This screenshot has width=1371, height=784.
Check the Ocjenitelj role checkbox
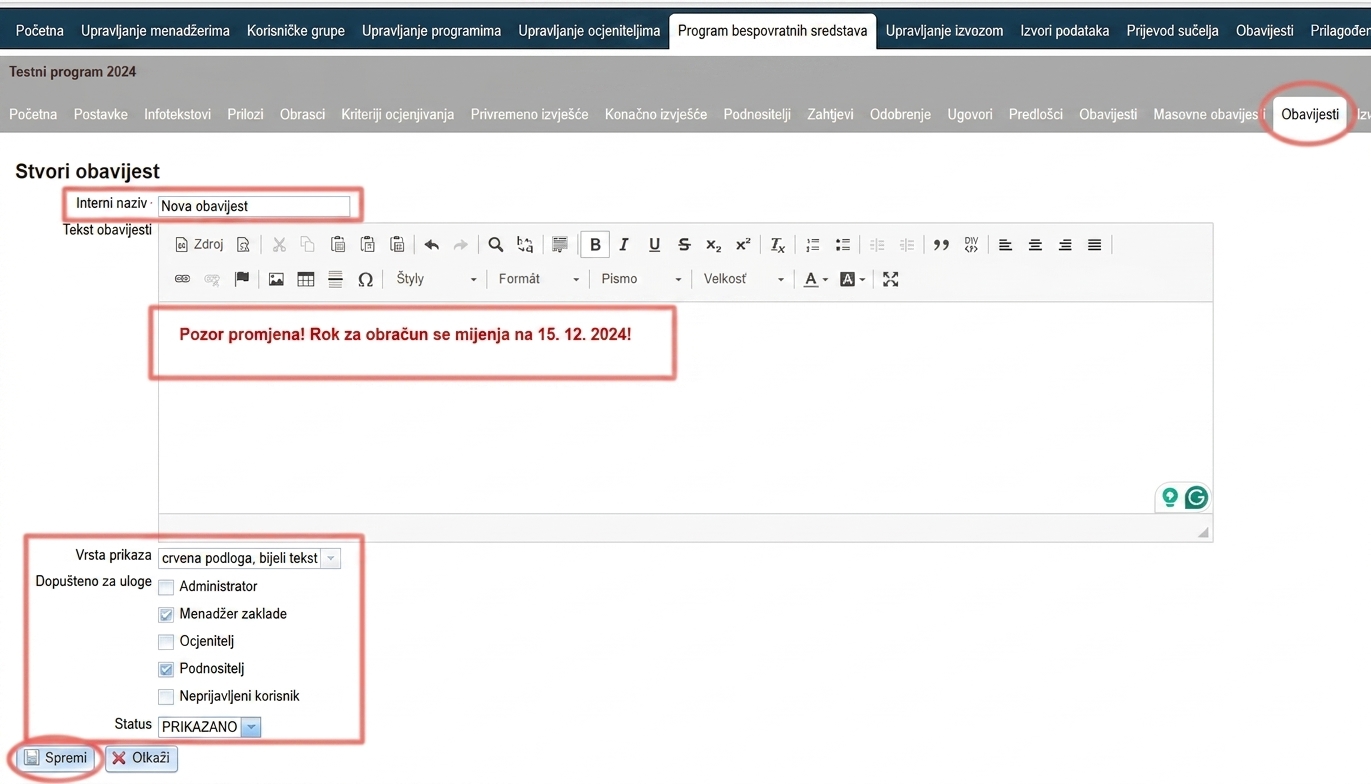point(166,642)
